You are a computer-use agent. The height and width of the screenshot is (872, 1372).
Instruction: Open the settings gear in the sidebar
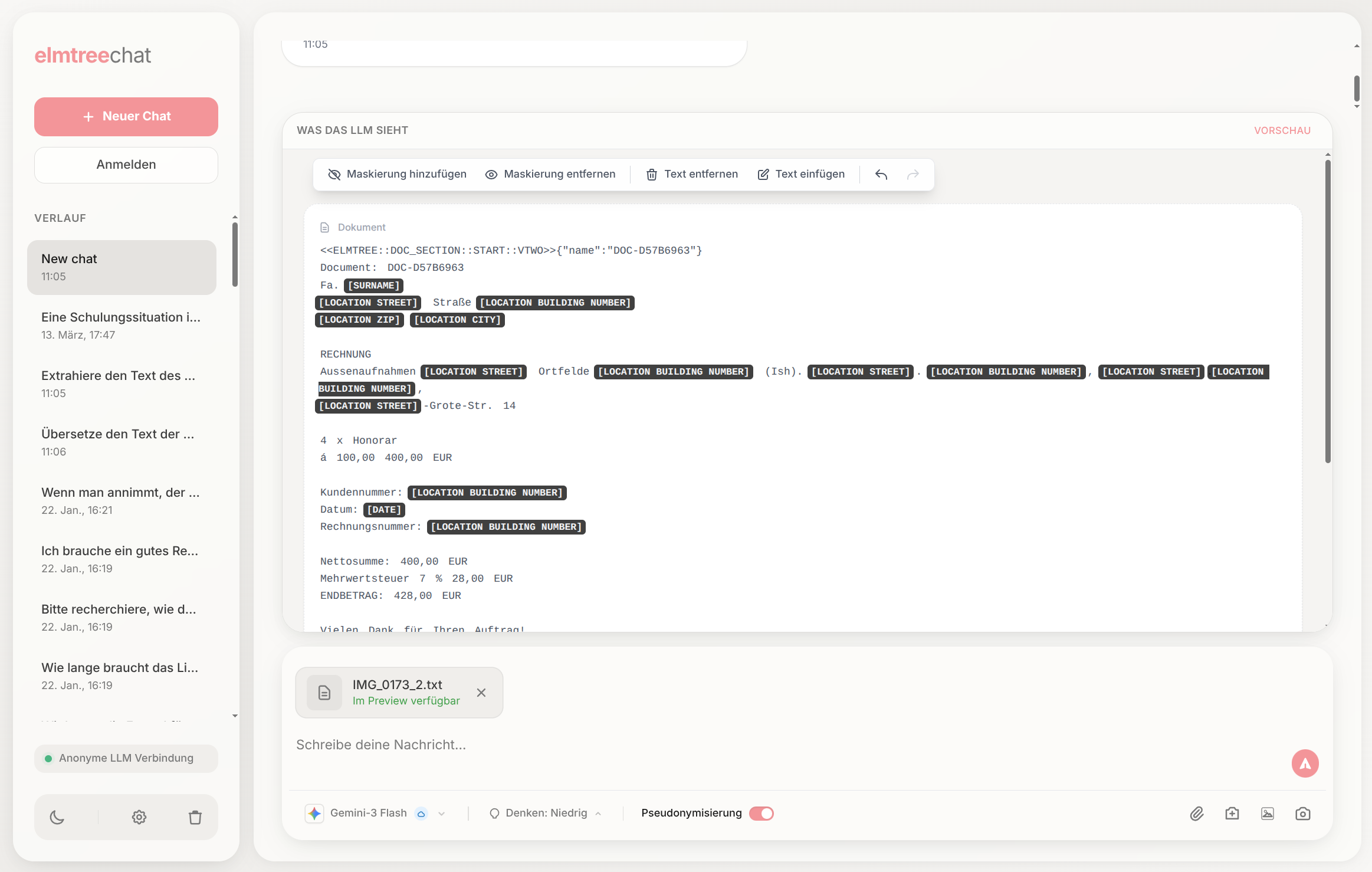point(139,817)
